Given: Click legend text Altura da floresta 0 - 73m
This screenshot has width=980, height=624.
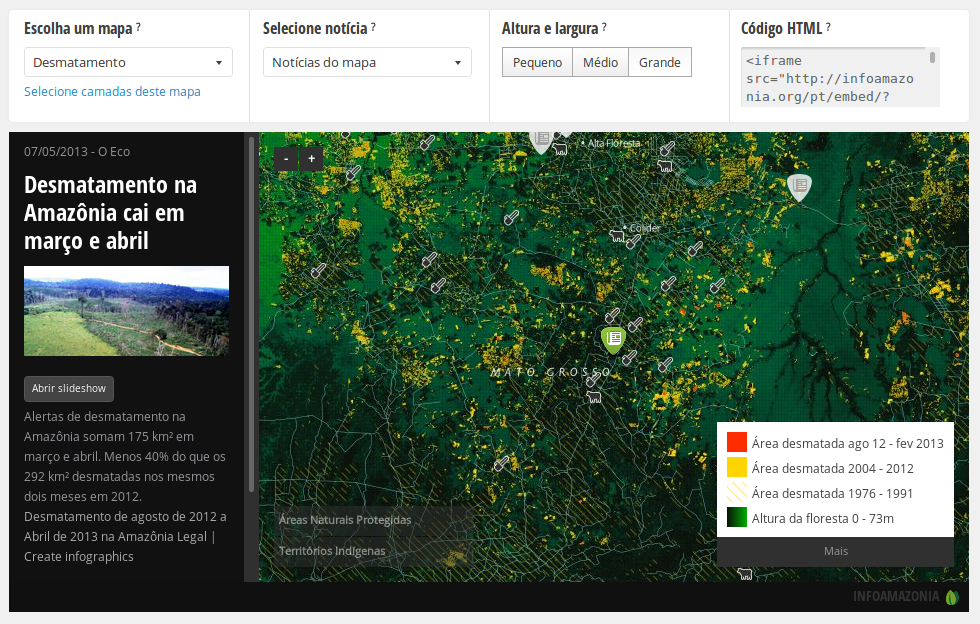Looking at the screenshot, I should pos(822,518).
